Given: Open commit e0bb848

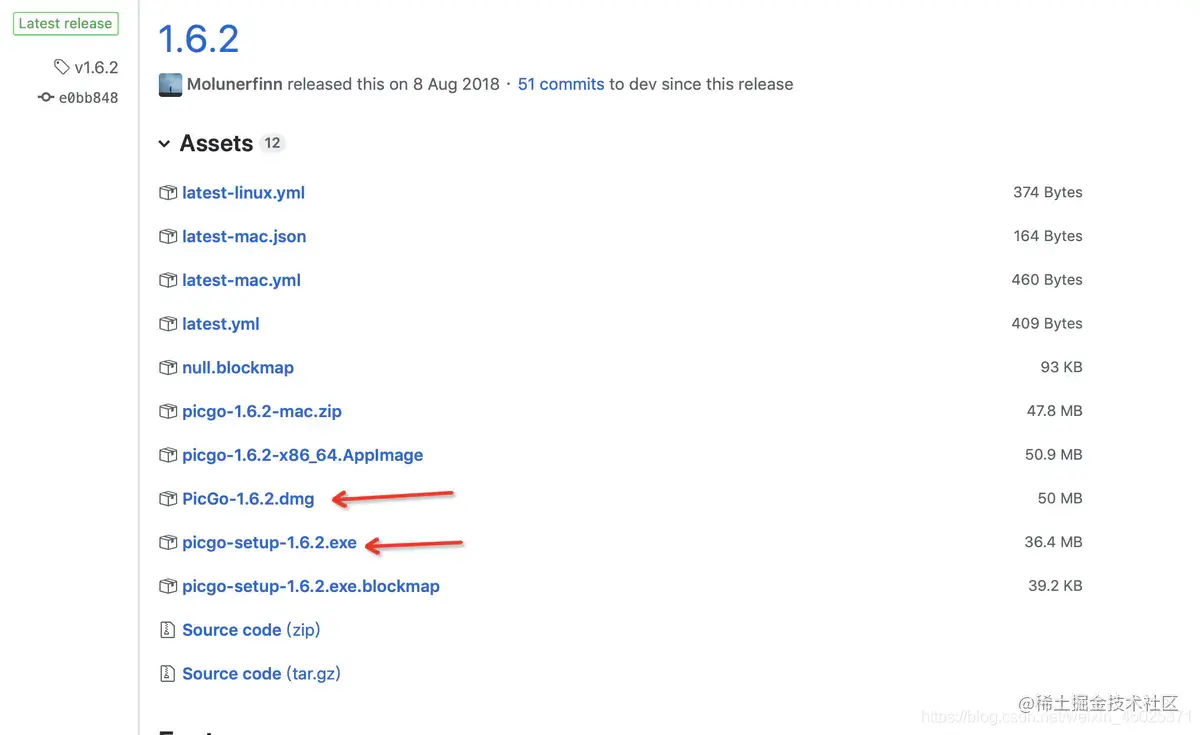Looking at the screenshot, I should [88, 98].
